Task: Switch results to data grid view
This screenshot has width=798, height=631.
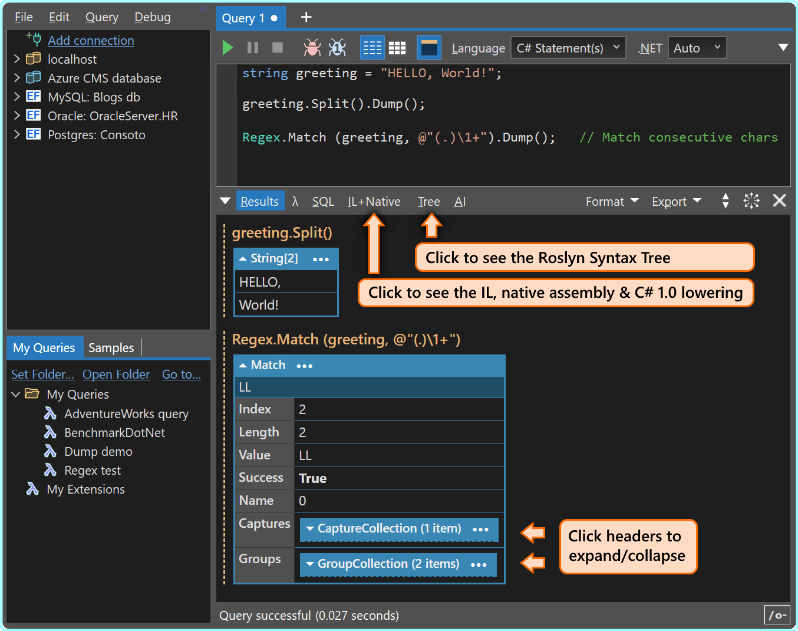Action: 397,48
